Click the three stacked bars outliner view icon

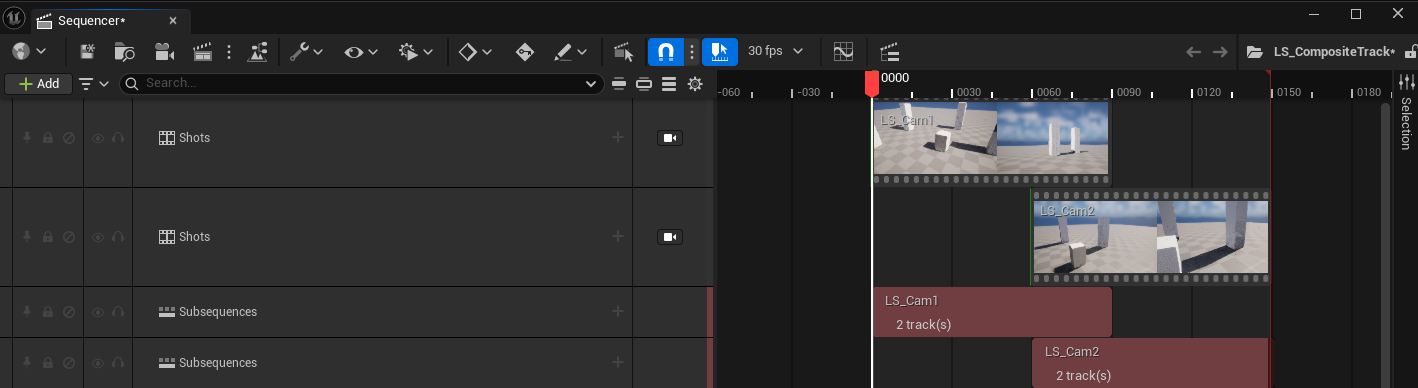(669, 84)
